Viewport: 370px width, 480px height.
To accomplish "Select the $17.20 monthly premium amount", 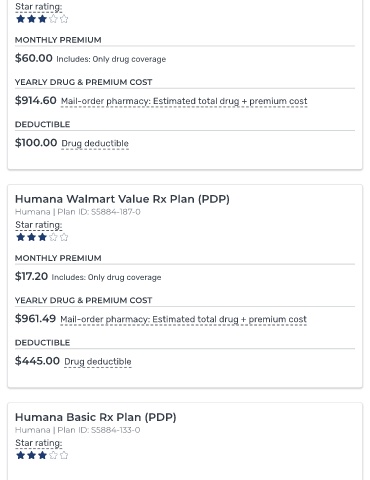I will (x=31, y=276).
